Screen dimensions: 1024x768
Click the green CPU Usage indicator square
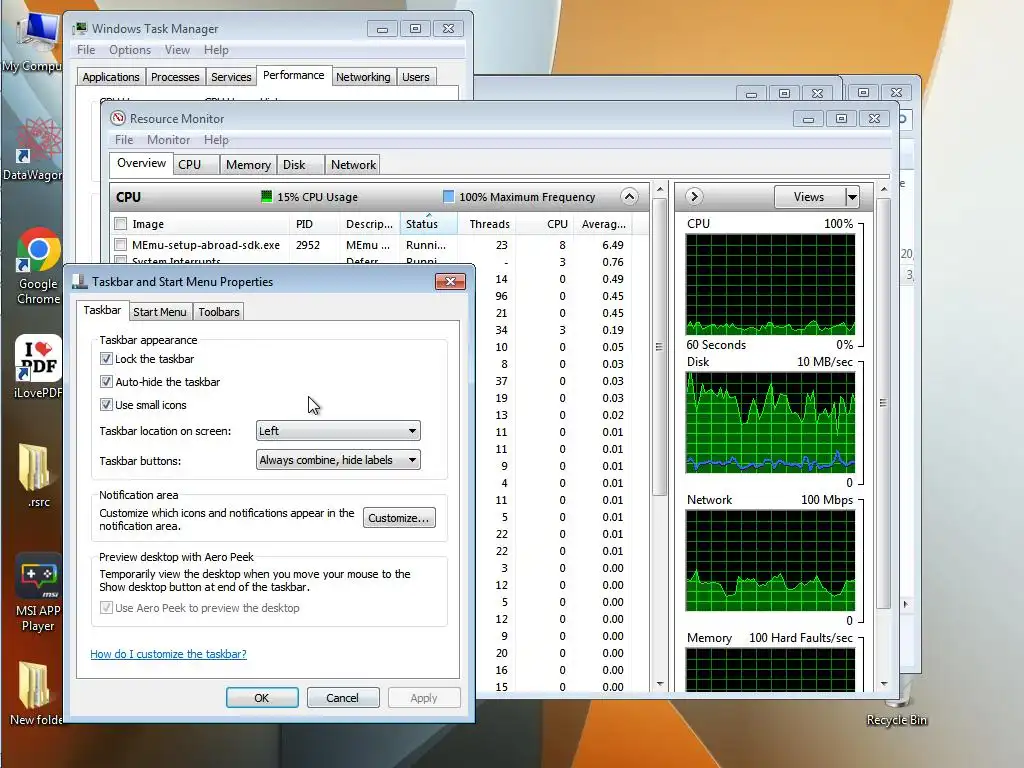click(x=266, y=197)
